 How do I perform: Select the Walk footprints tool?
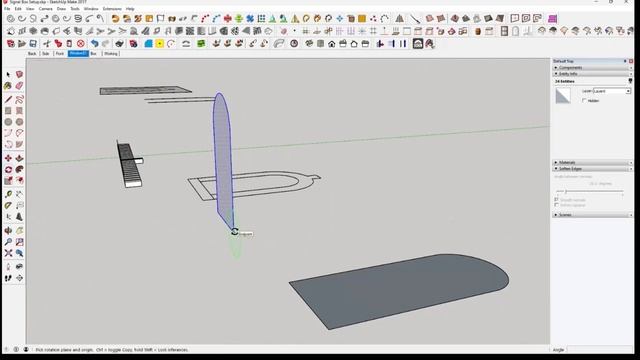tap(8, 278)
